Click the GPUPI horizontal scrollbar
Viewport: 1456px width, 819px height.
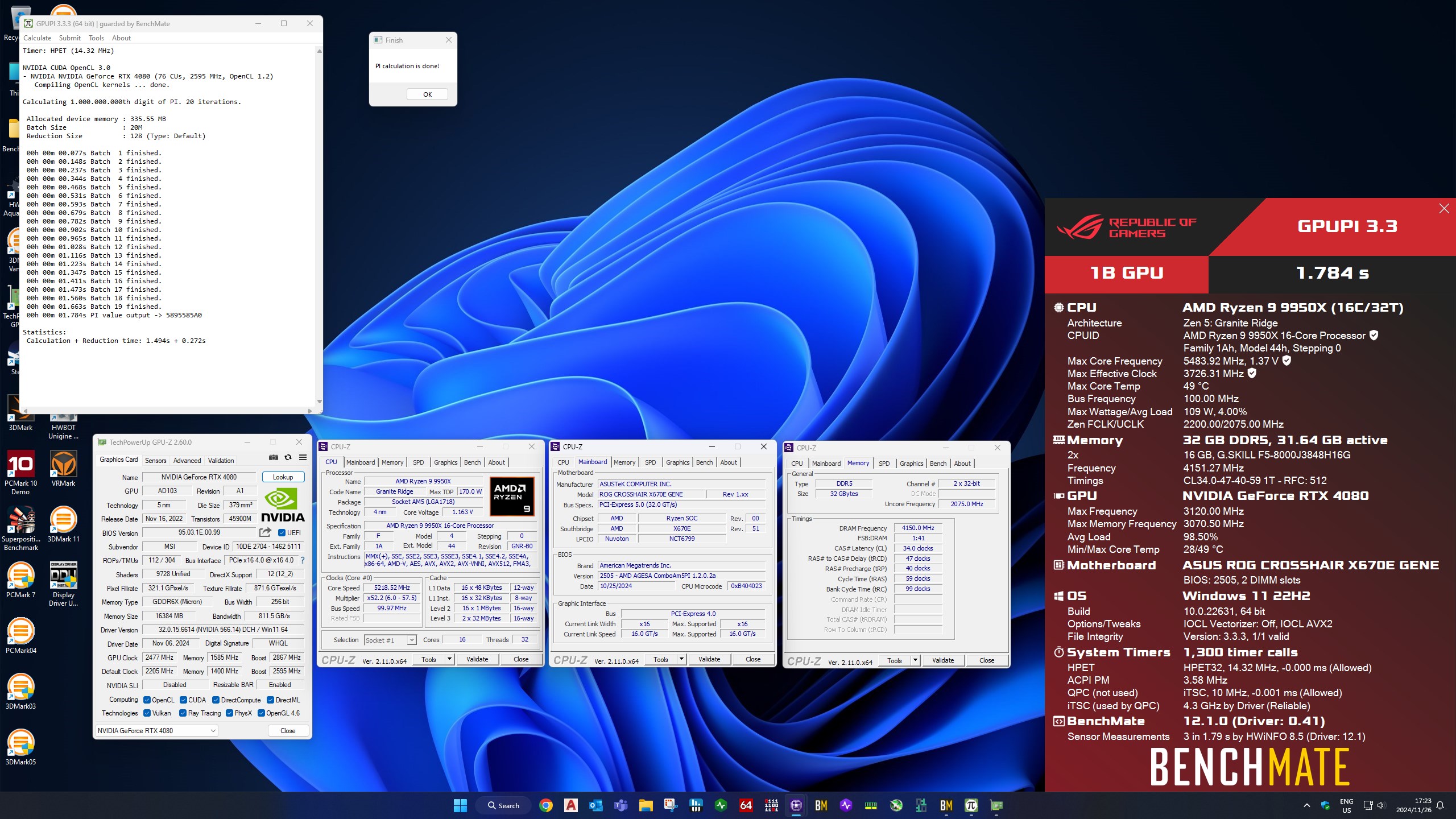point(167,410)
